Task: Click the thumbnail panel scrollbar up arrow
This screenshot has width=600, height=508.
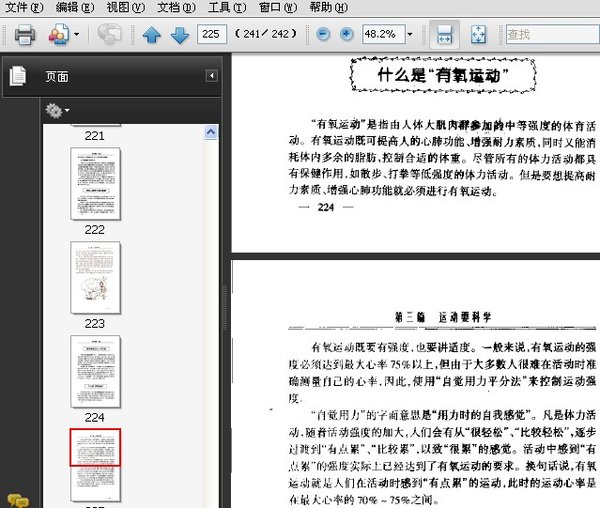Action: [212, 131]
